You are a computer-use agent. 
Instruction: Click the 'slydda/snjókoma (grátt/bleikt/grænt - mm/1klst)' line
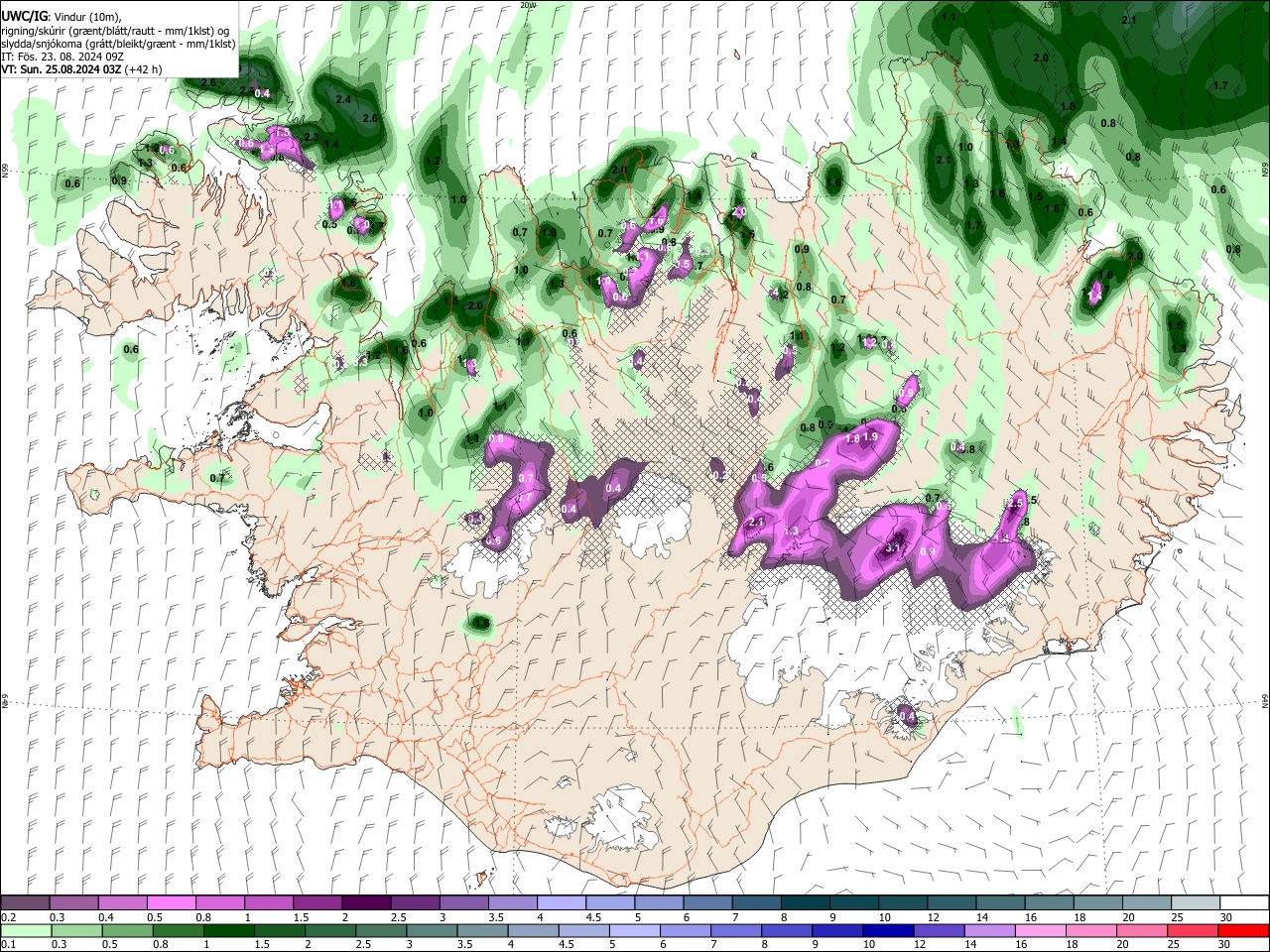pyautogui.click(x=119, y=44)
